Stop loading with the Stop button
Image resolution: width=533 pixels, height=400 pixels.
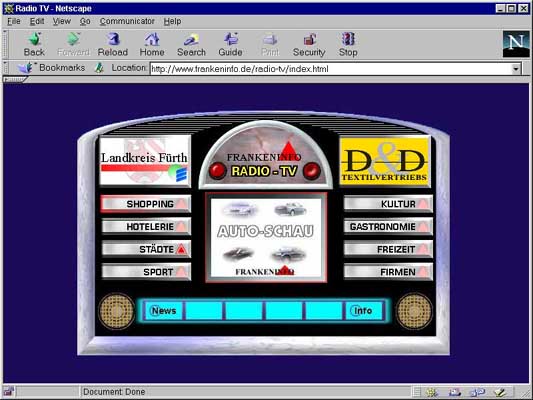tap(348, 44)
